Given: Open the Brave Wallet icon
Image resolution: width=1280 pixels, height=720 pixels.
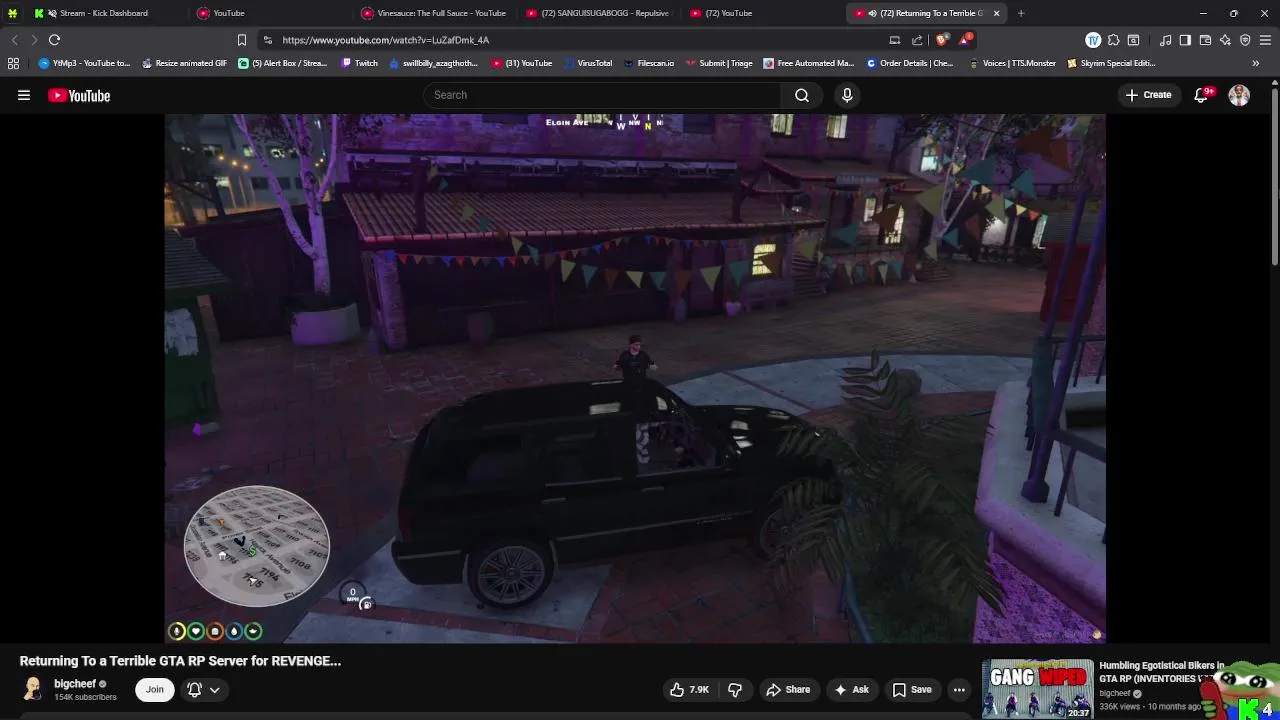Looking at the screenshot, I should point(1205,40).
